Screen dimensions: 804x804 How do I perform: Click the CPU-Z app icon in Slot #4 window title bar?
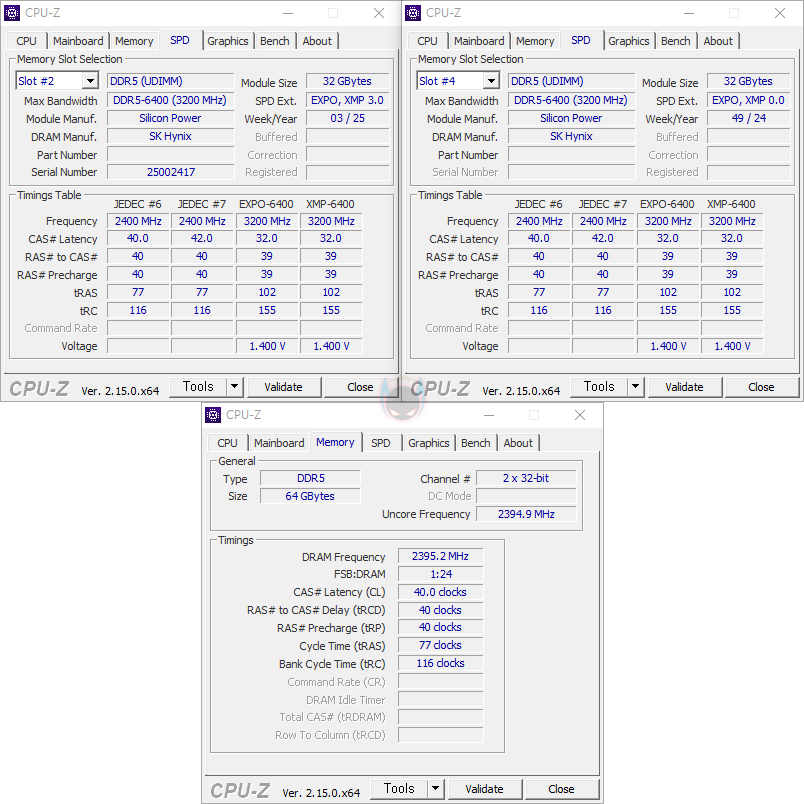(x=413, y=13)
